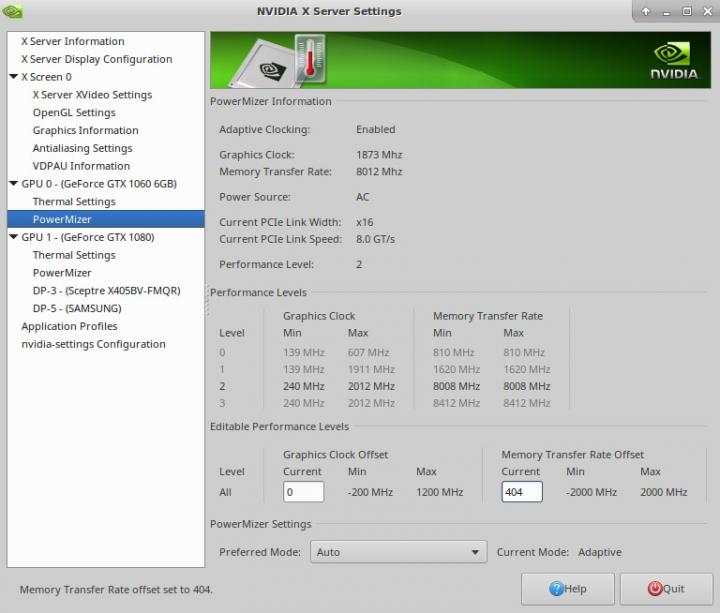720x613 pixels.
Task: Select OpenGL Settings
Action: click(74, 112)
